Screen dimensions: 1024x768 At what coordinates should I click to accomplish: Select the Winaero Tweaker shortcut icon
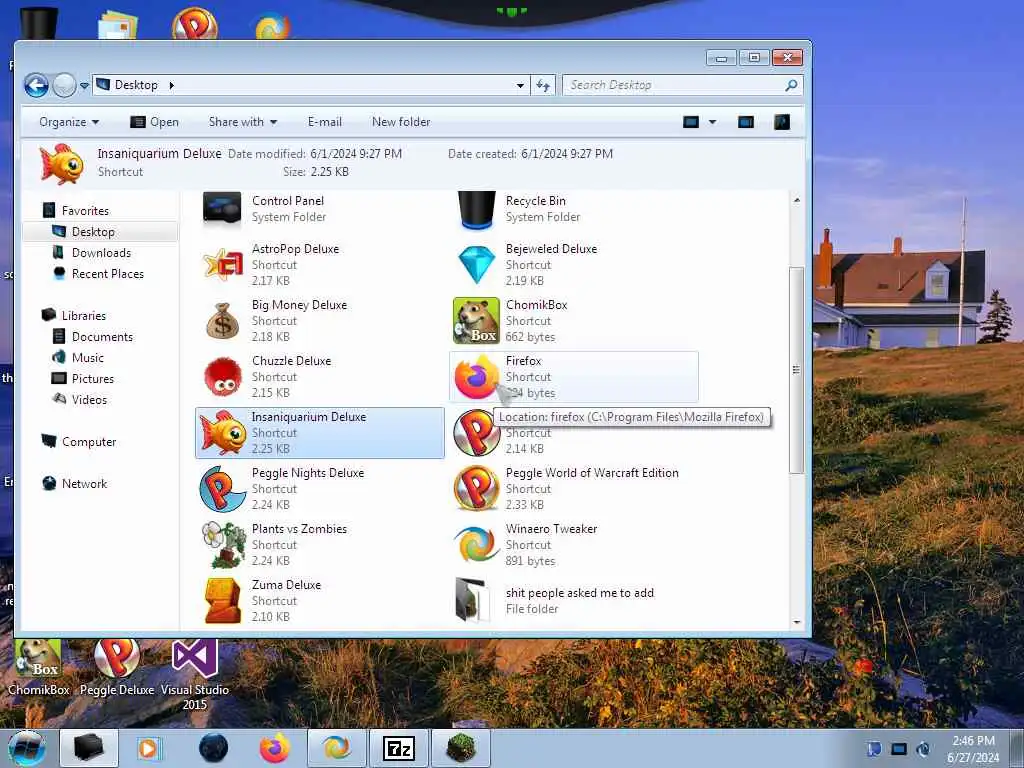click(x=476, y=545)
